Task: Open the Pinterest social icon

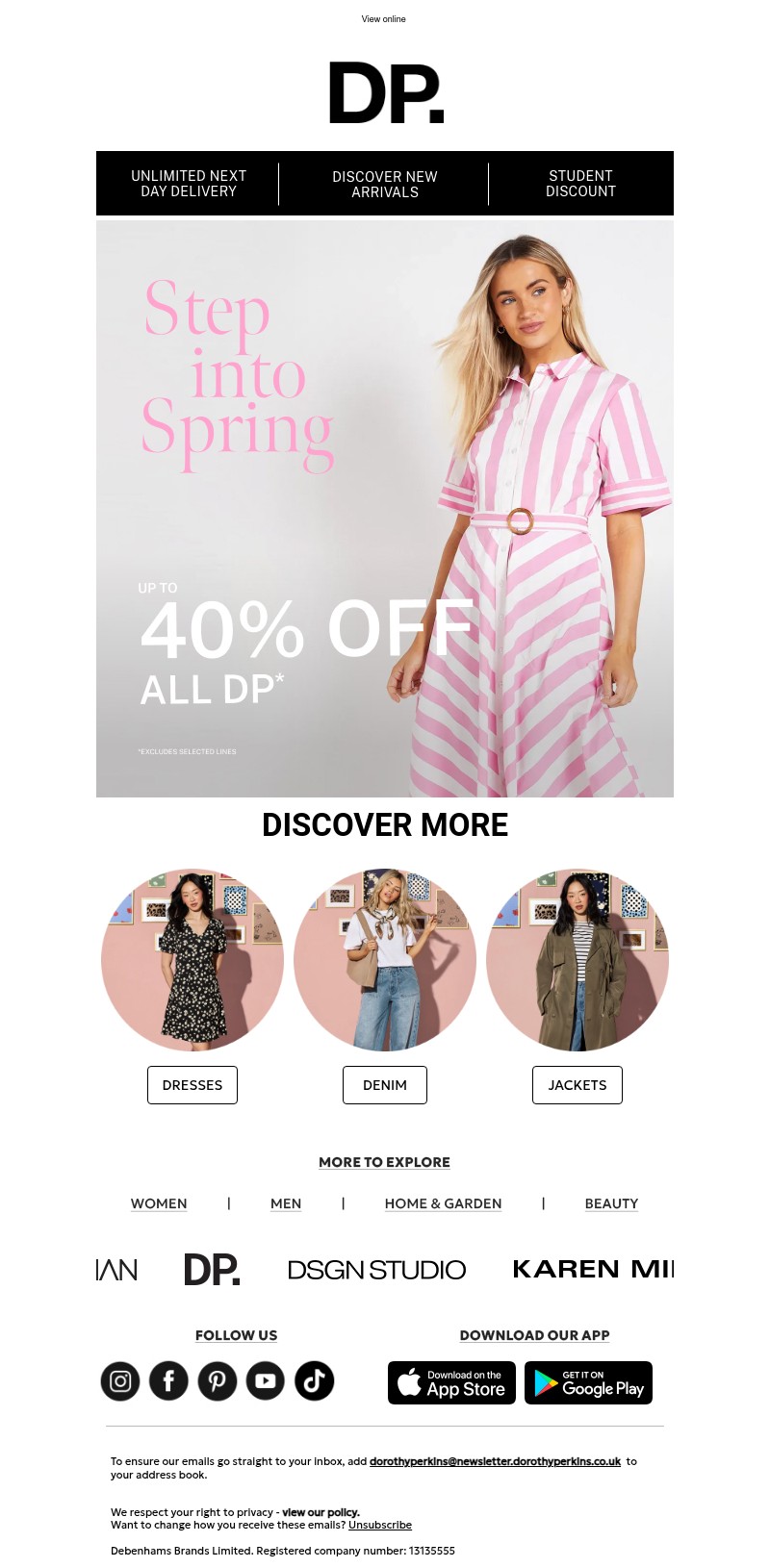Action: click(218, 1381)
